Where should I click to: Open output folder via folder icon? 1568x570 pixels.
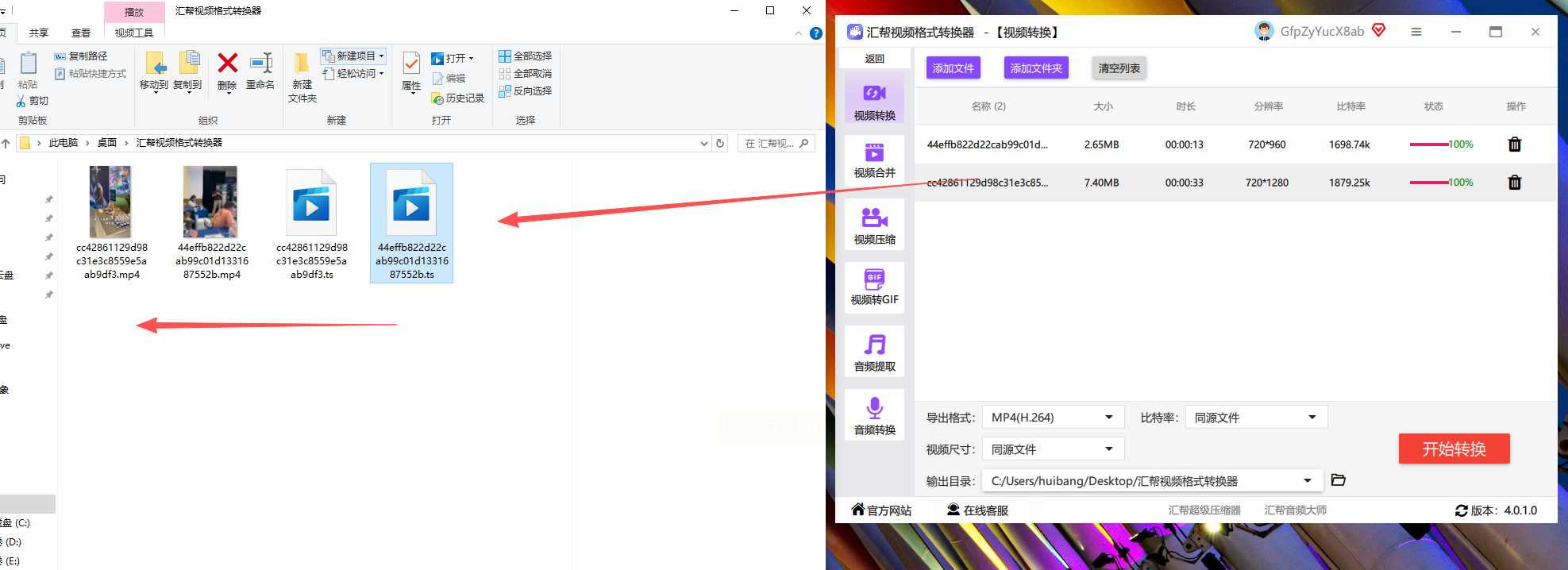[1338, 480]
